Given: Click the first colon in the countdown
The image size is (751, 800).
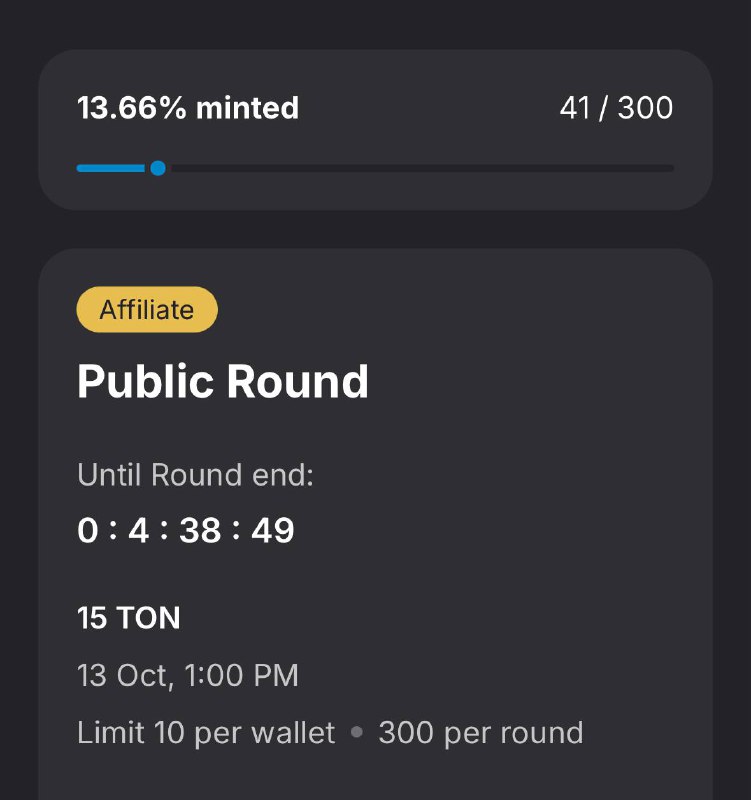Looking at the screenshot, I should pos(113,531).
